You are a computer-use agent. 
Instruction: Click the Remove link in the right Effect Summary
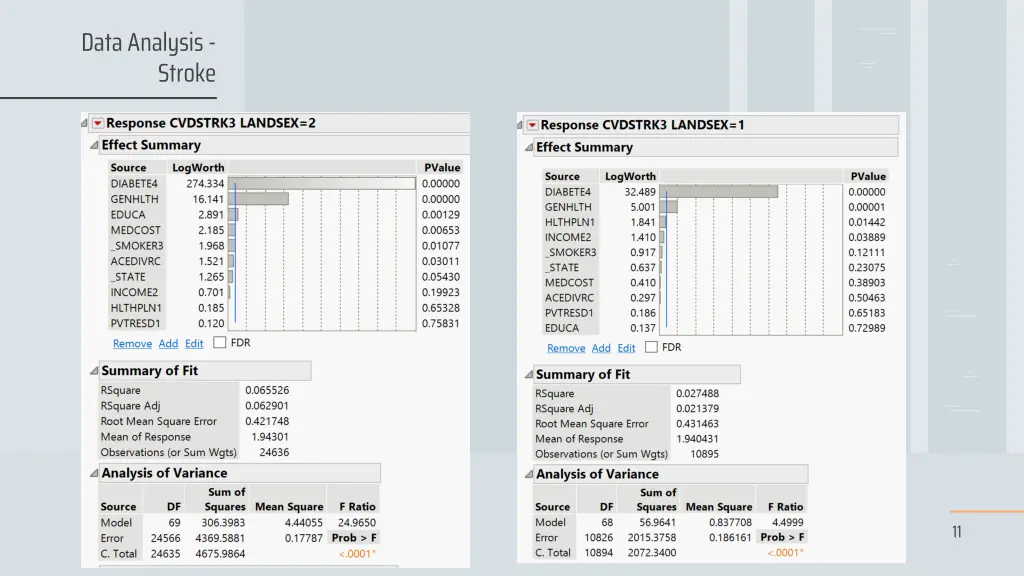point(566,348)
